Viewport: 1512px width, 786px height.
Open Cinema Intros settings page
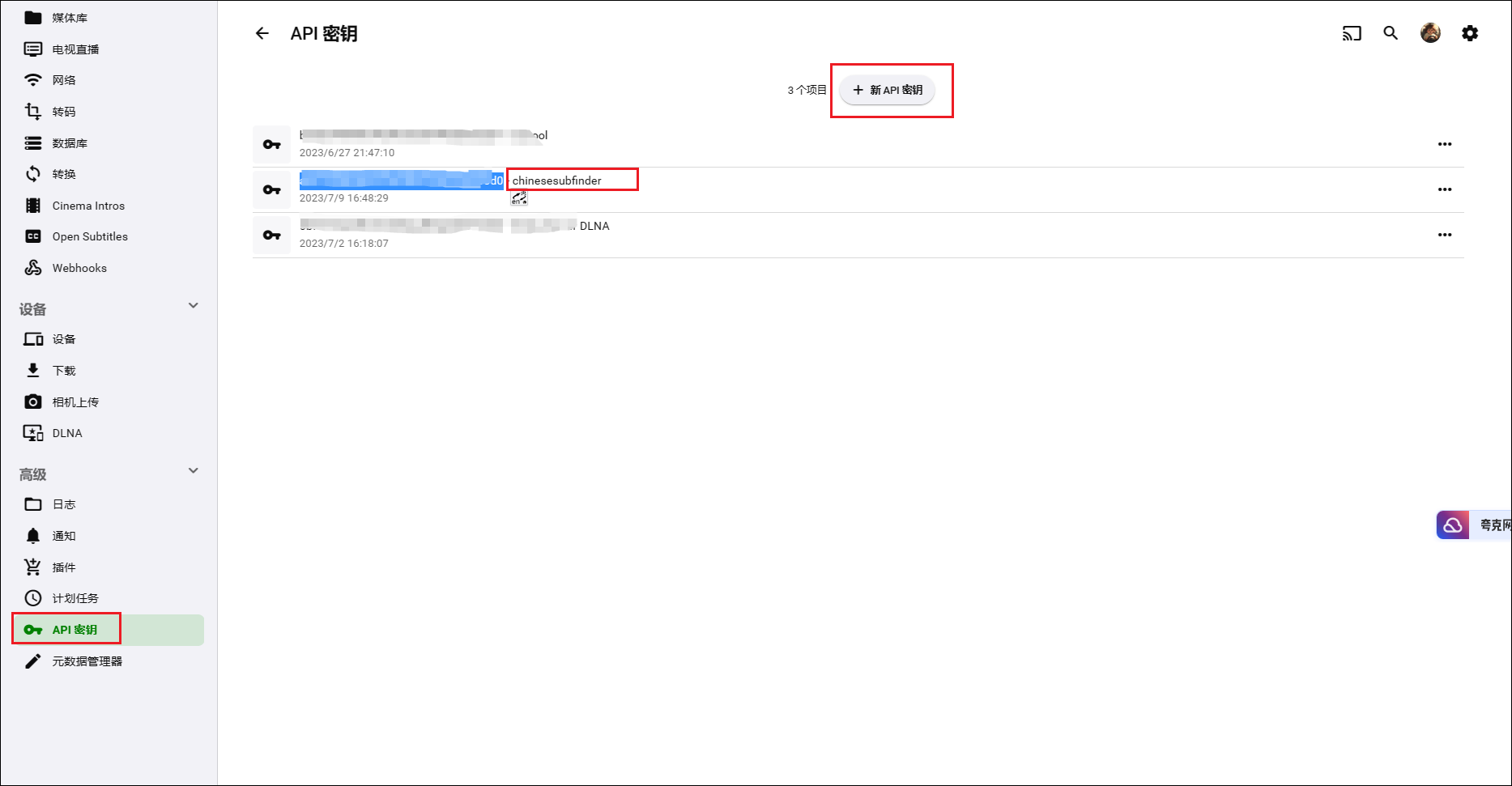pos(88,206)
